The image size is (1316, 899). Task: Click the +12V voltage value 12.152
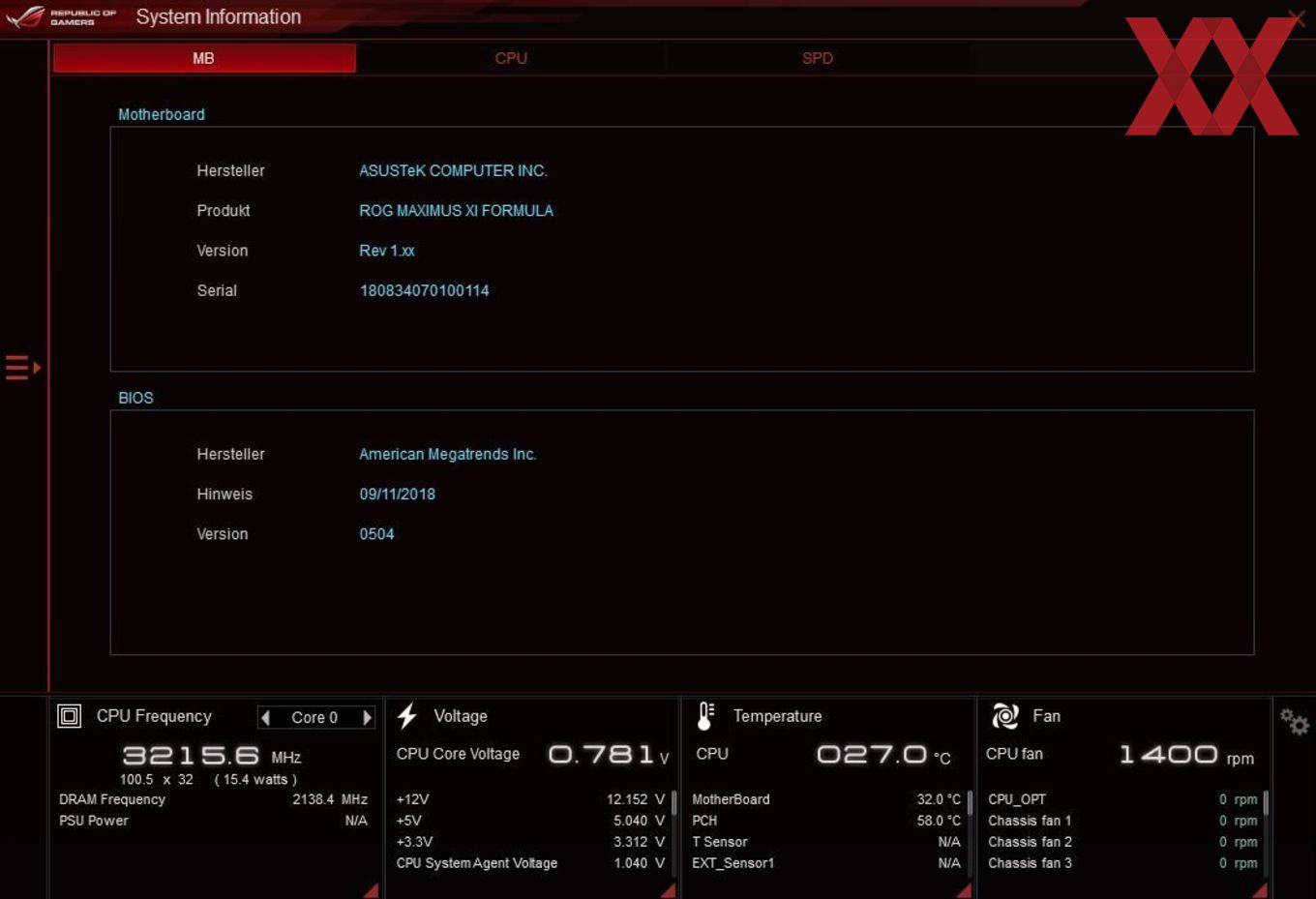(x=636, y=800)
